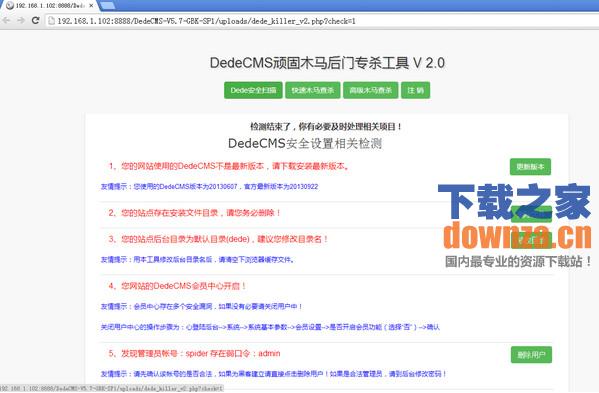Click the 高级木马查杀 button
The height and width of the screenshot is (393, 599).
371,91
